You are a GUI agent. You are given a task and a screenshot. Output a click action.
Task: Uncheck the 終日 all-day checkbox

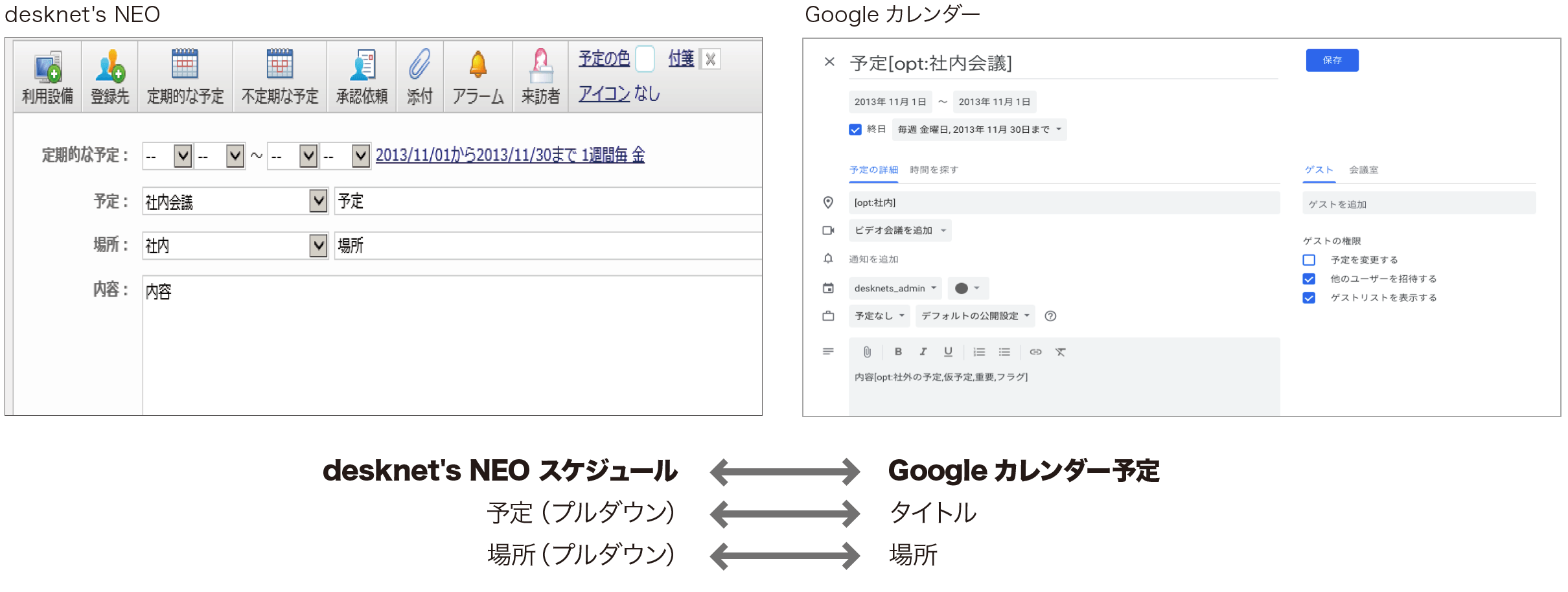coord(855,130)
